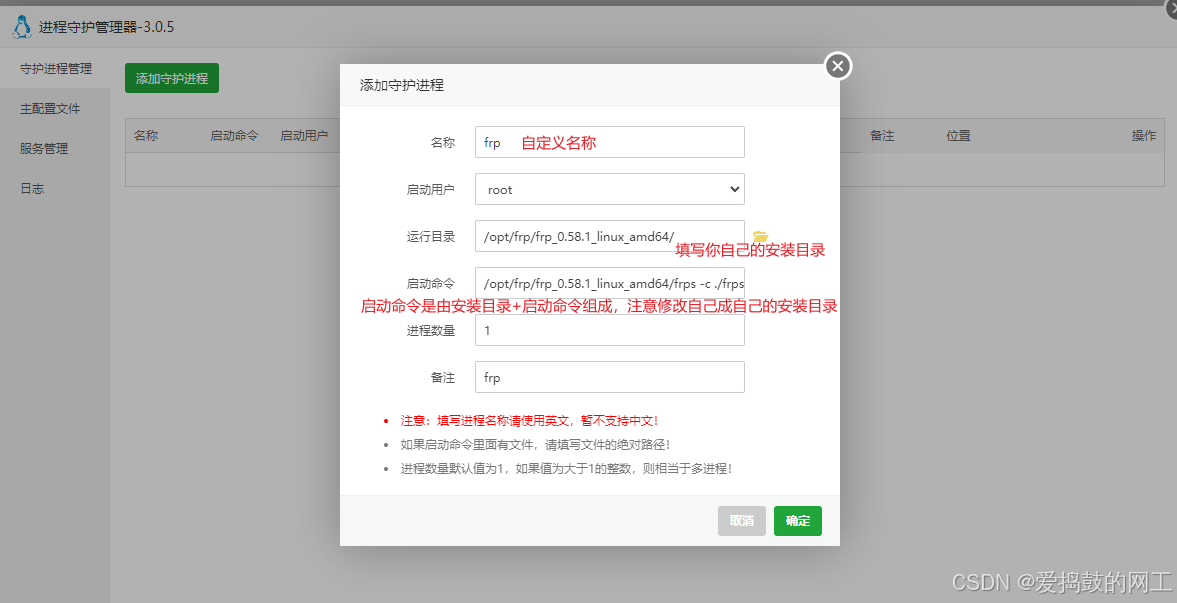Cancel the dialog with 取消 button
This screenshot has height=603, width=1177.
tap(742, 521)
